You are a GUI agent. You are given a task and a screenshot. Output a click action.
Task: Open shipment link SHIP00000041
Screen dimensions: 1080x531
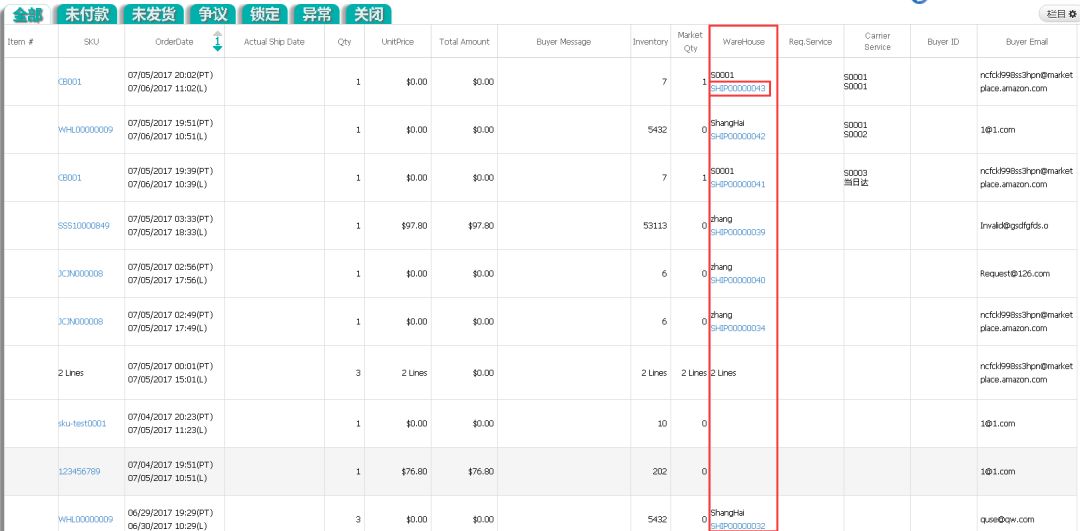(738, 184)
